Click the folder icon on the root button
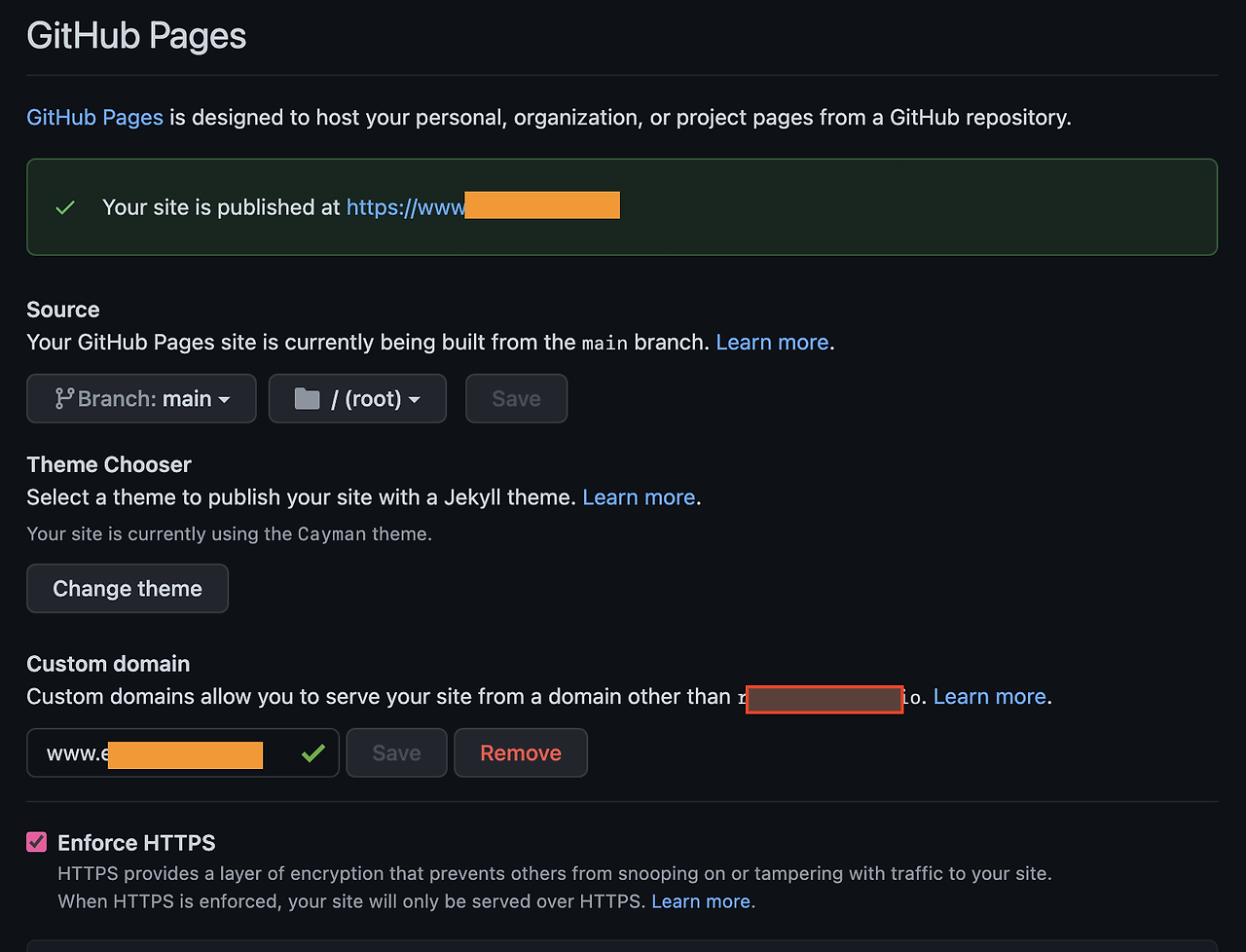1246x952 pixels. pos(307,398)
